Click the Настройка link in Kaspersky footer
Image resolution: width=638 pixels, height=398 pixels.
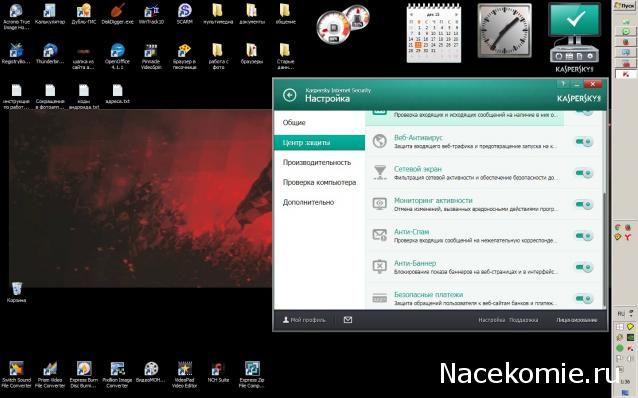pyautogui.click(x=492, y=320)
